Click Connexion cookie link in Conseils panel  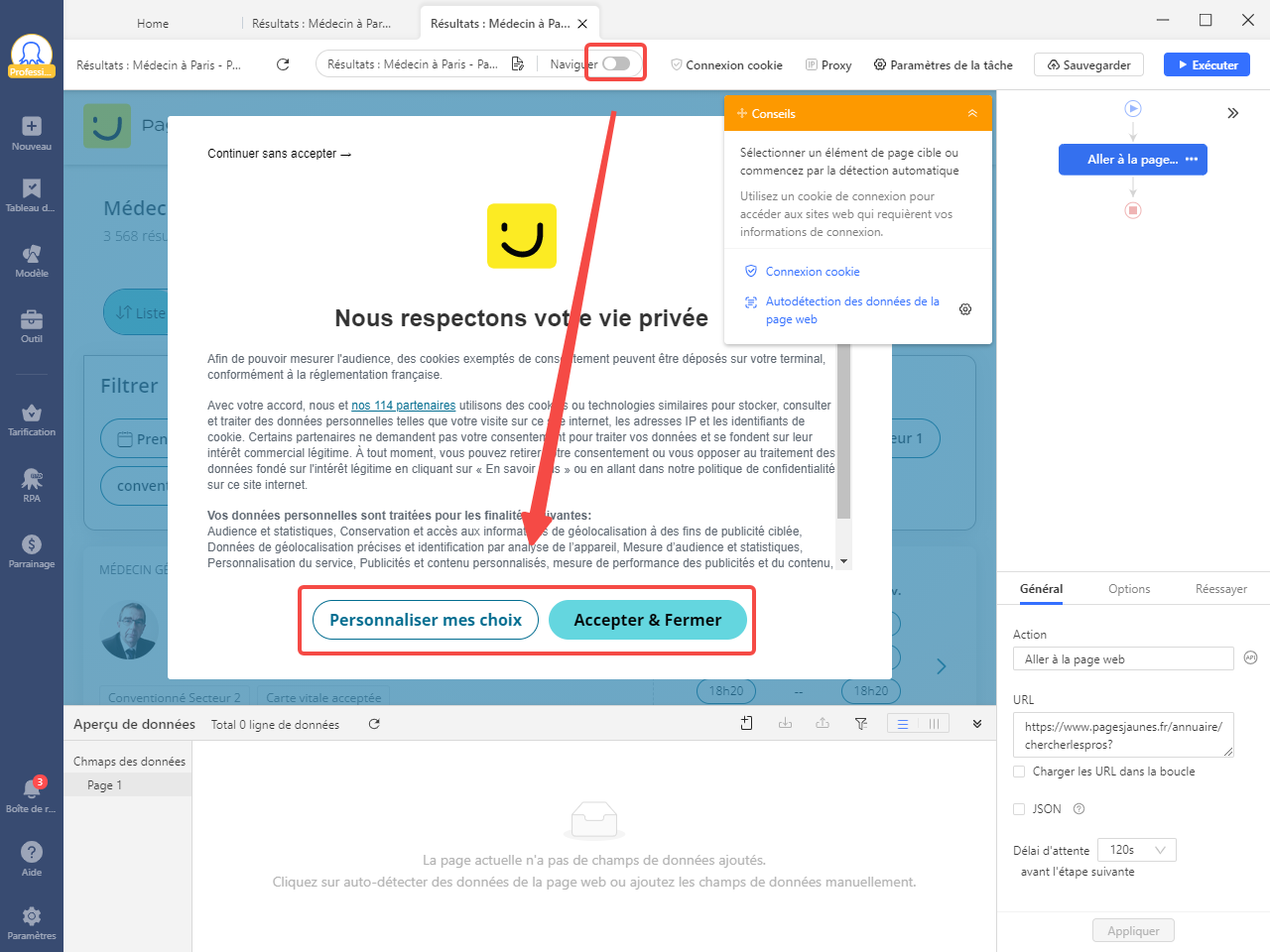[813, 272]
